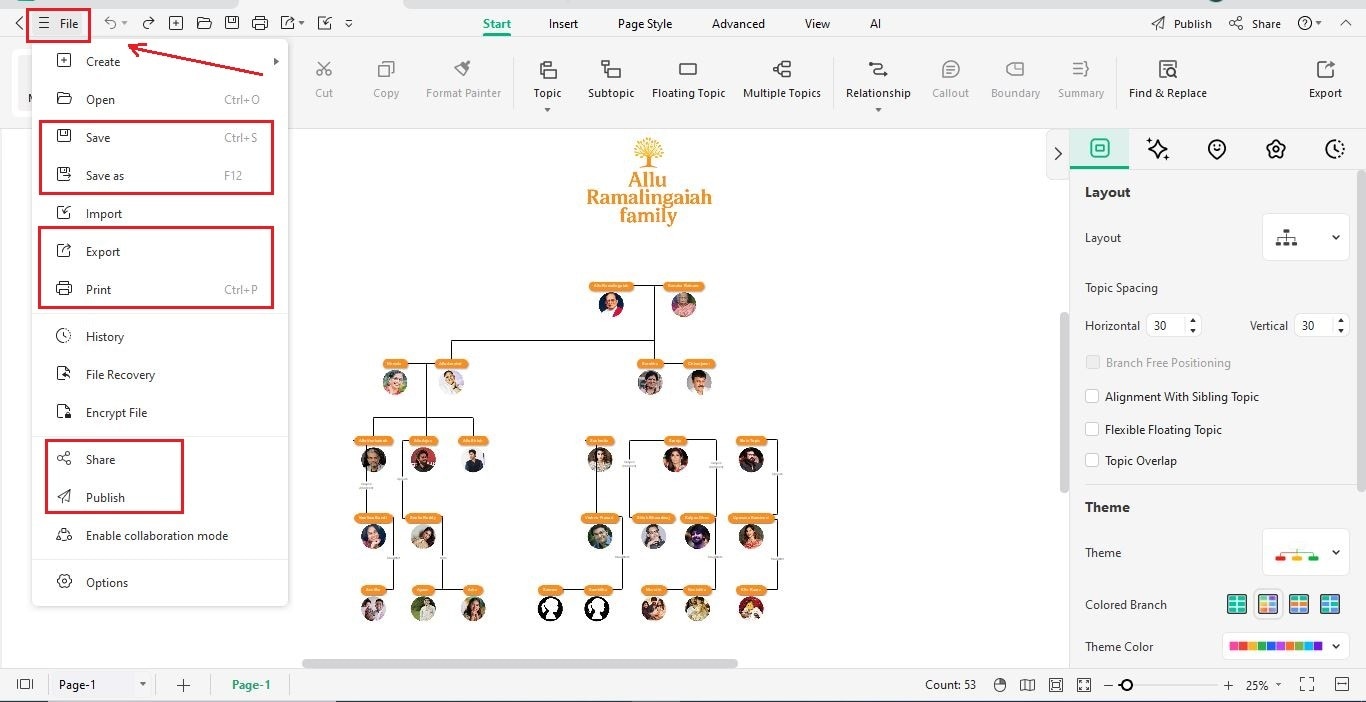The height and width of the screenshot is (702, 1366).
Task: Click the printer icon in quick toolbar
Action: pyautogui.click(x=260, y=23)
